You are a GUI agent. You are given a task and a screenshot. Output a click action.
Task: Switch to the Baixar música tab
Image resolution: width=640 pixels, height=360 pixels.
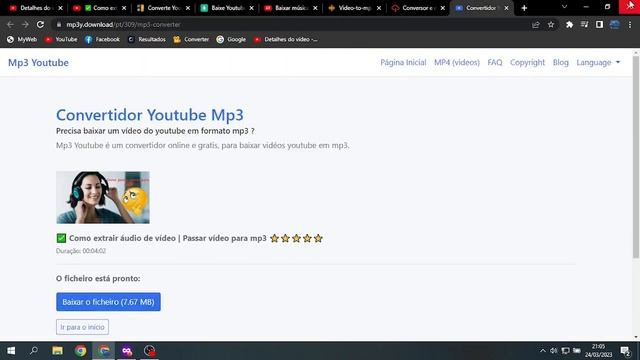coord(290,8)
